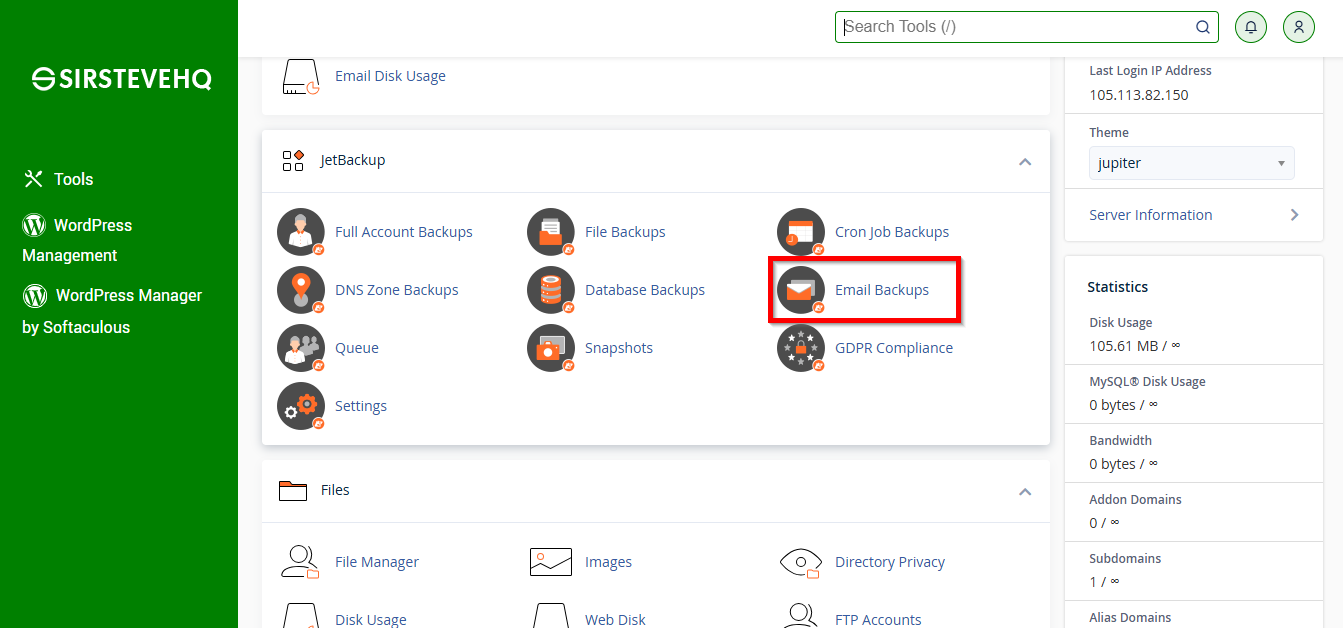Image resolution: width=1343 pixels, height=628 pixels.
Task: Click the Cron Job Backups icon
Action: click(x=801, y=232)
